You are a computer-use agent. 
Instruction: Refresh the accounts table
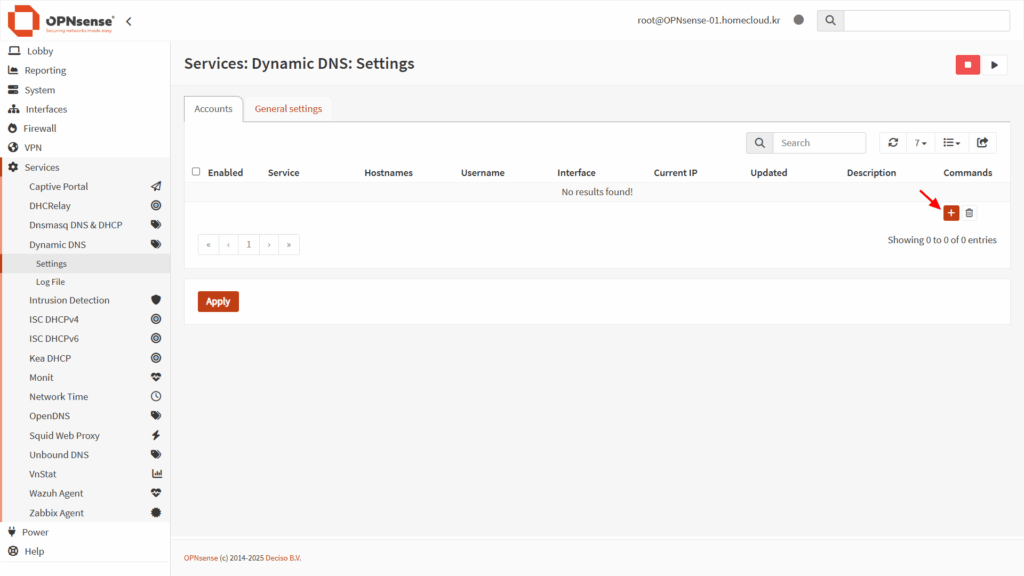[x=893, y=143]
